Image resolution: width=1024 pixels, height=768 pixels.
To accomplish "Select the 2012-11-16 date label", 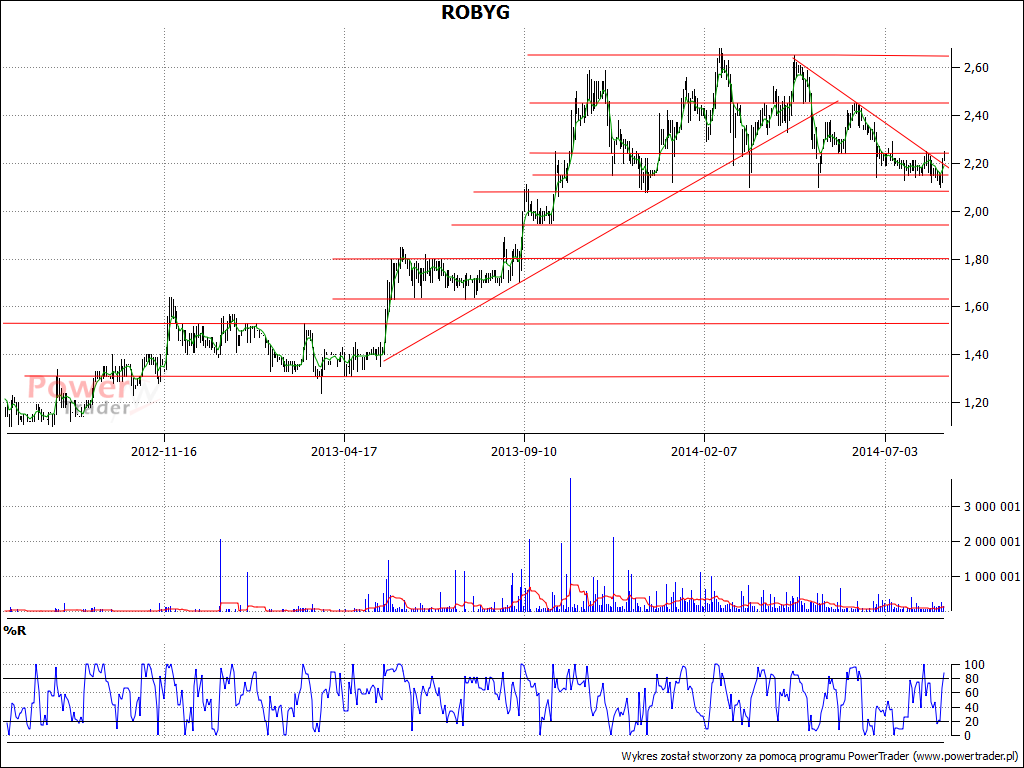I will point(164,451).
